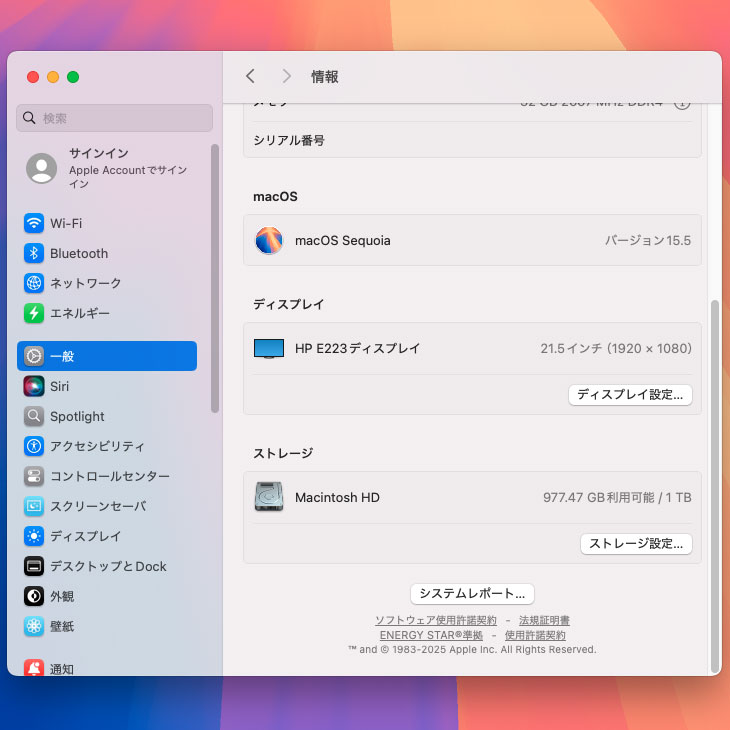Click the macOS Sequoia label
This screenshot has width=730, height=730.
[x=343, y=240]
